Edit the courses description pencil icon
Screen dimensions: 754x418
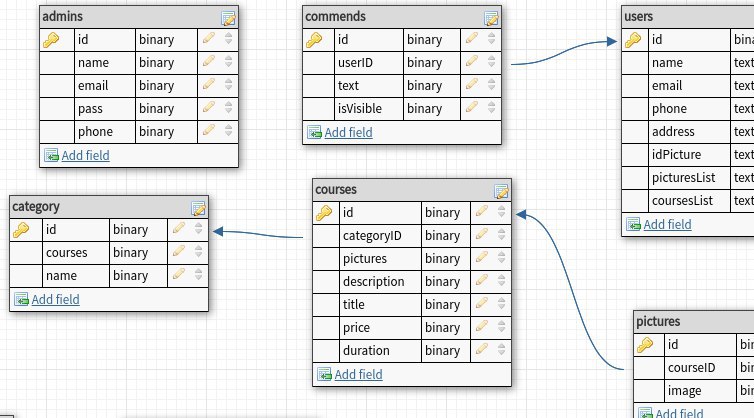click(x=482, y=280)
